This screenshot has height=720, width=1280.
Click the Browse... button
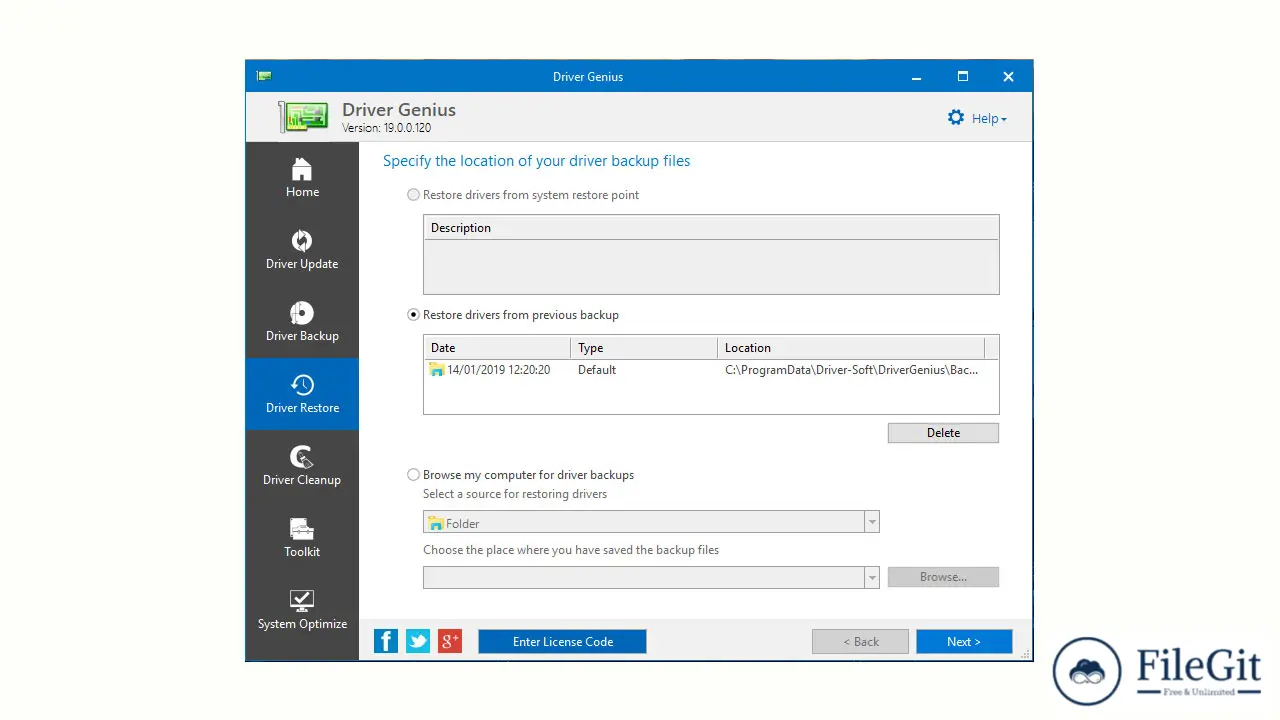point(943,577)
